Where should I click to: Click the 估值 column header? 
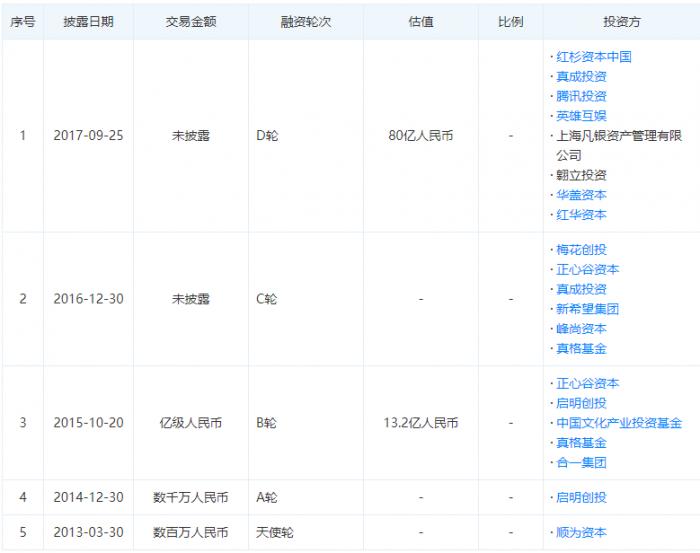pos(421,21)
